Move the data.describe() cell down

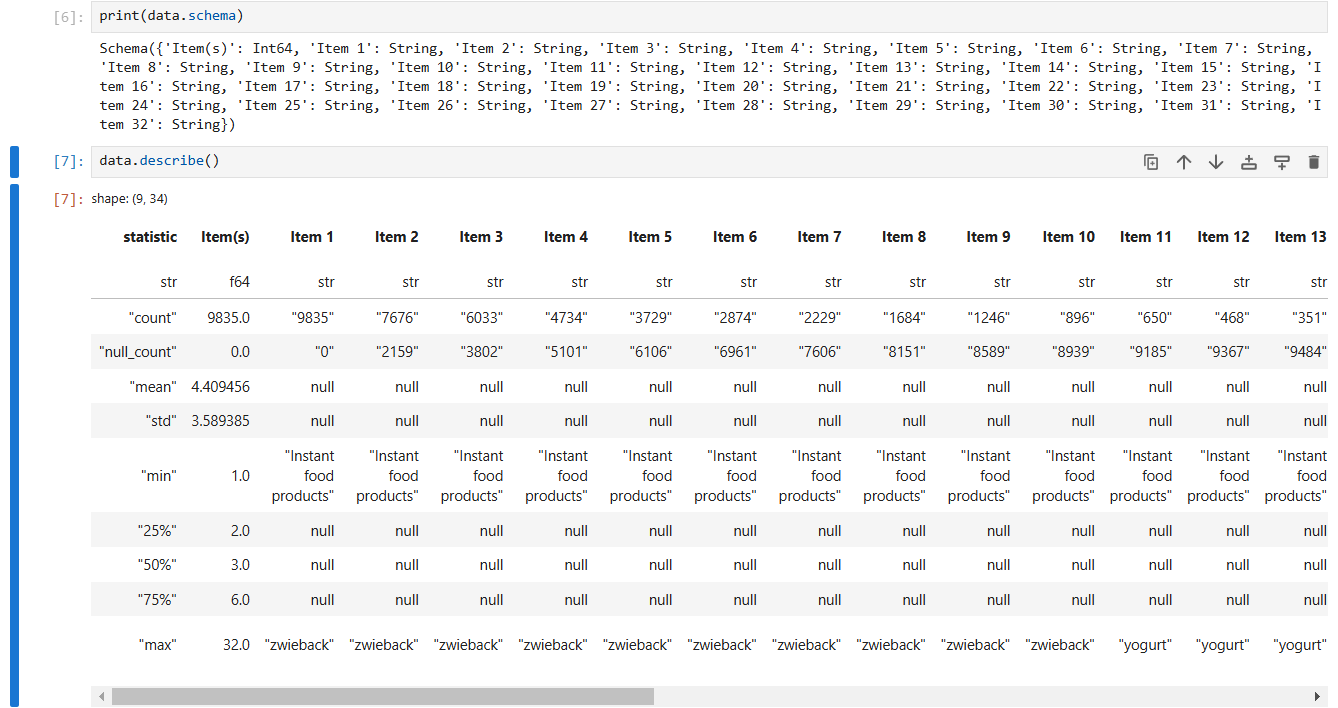pos(1216,162)
